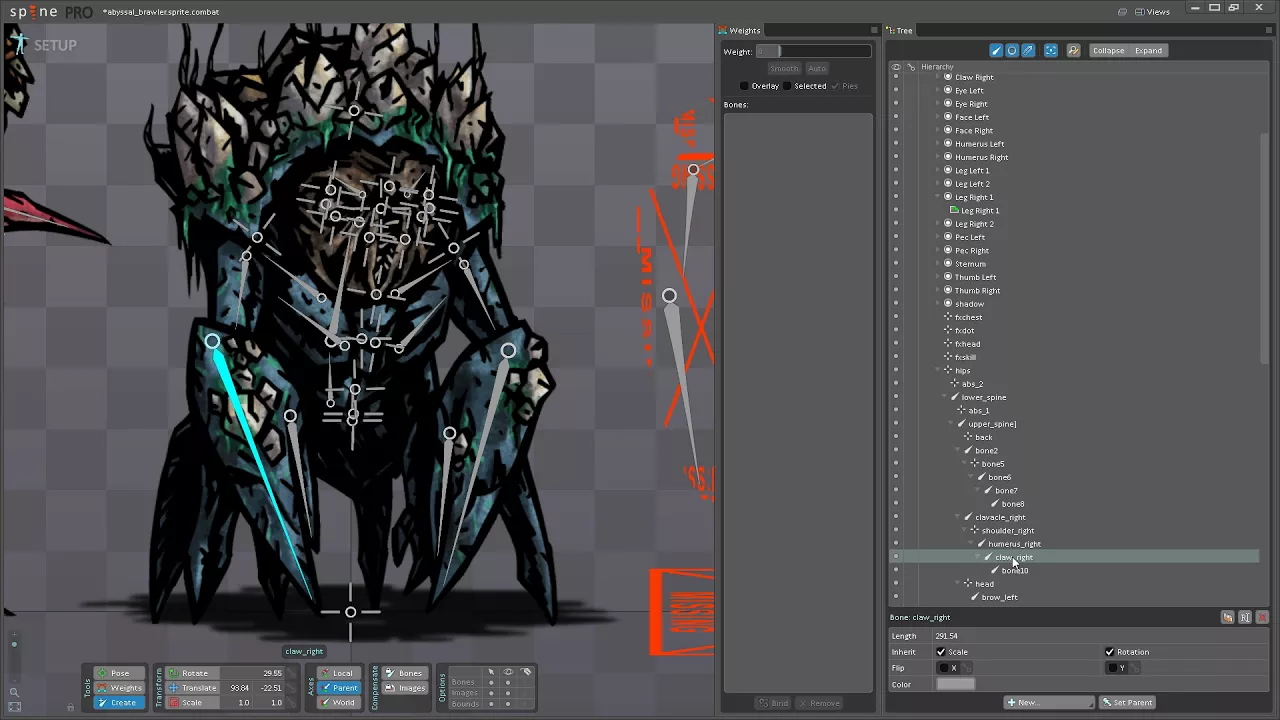The image size is (1280, 720).
Task: Click the Set Parent button
Action: (1127, 703)
